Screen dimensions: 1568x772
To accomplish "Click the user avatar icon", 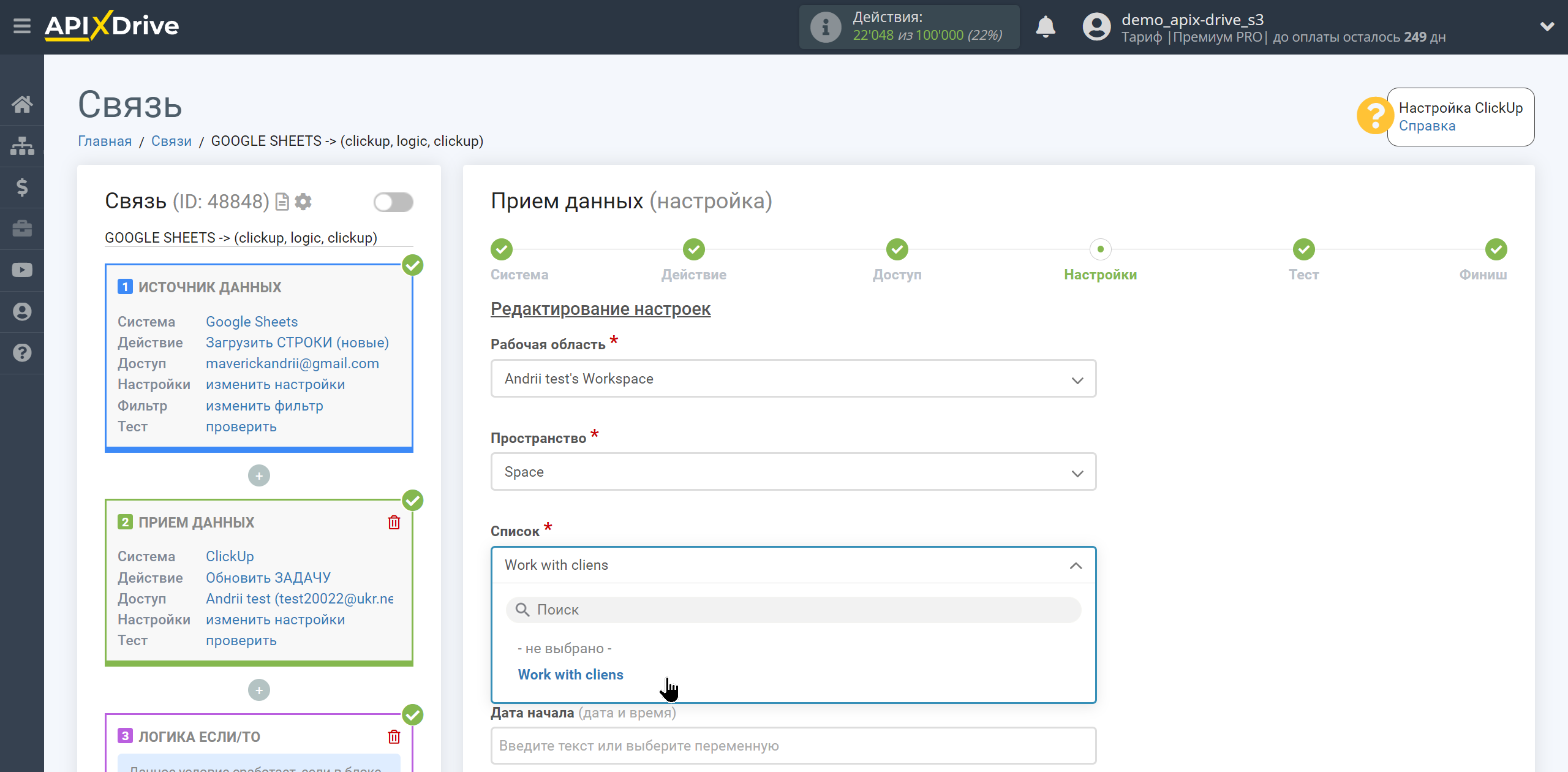I will click(x=1096, y=27).
